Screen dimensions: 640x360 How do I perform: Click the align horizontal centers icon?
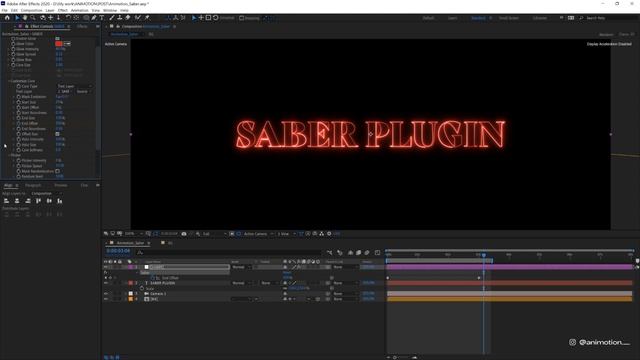click(x=17, y=201)
